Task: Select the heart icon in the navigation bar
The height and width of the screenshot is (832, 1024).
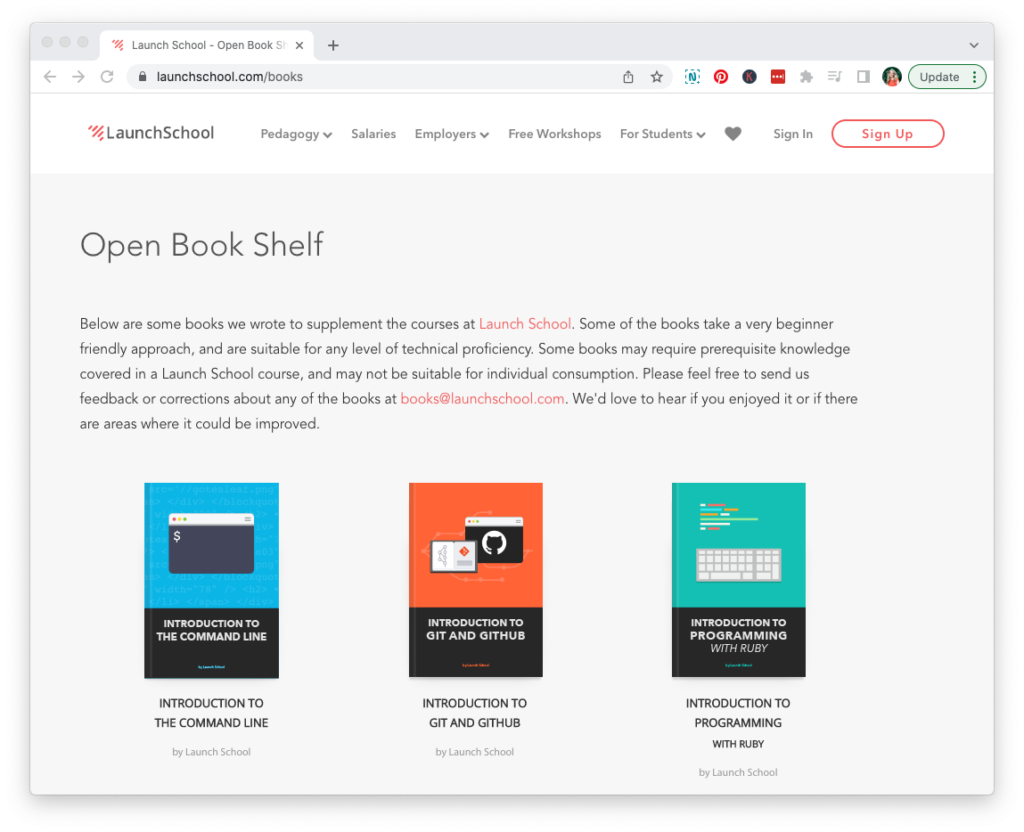Action: (733, 133)
